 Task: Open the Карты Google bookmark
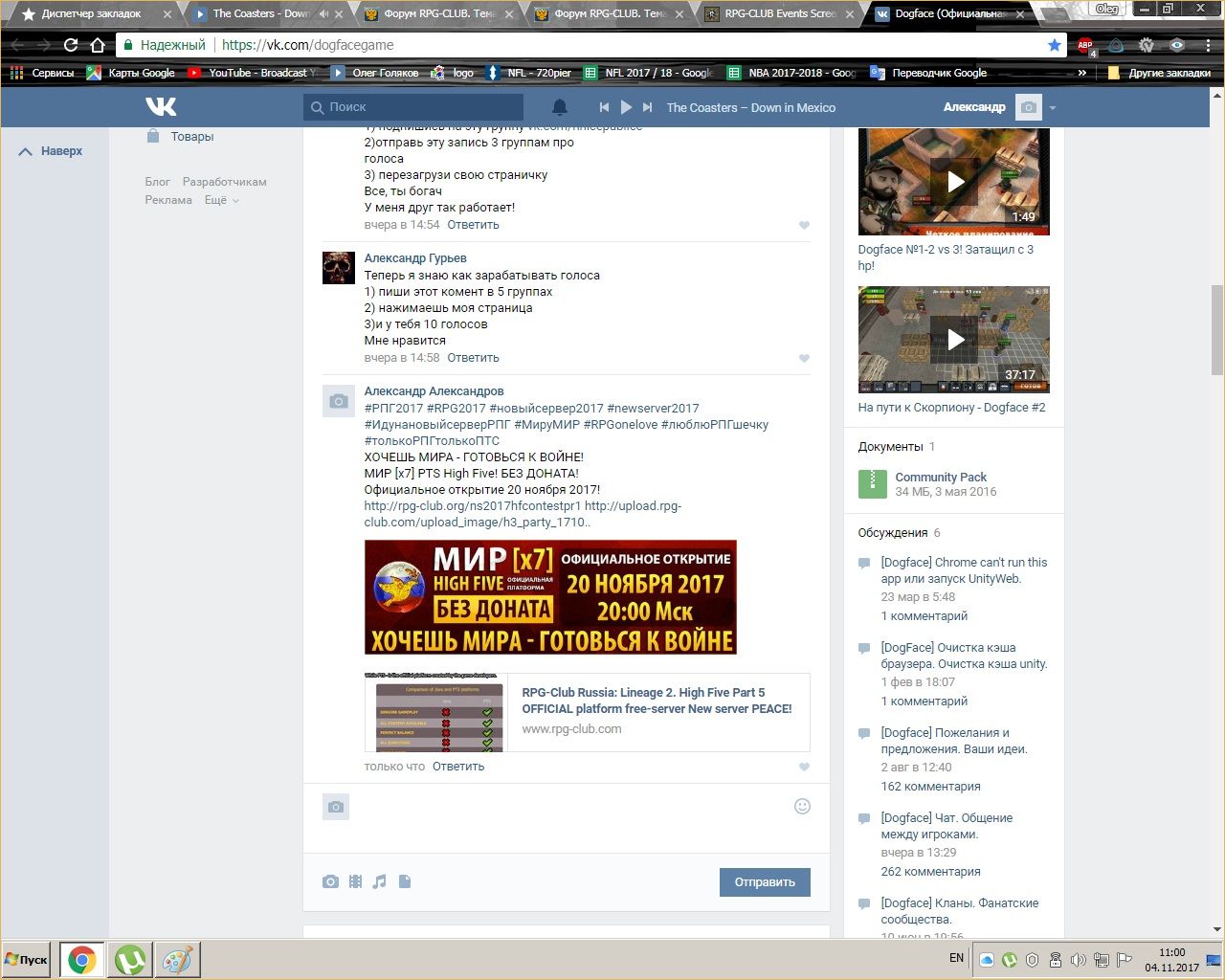click(131, 73)
